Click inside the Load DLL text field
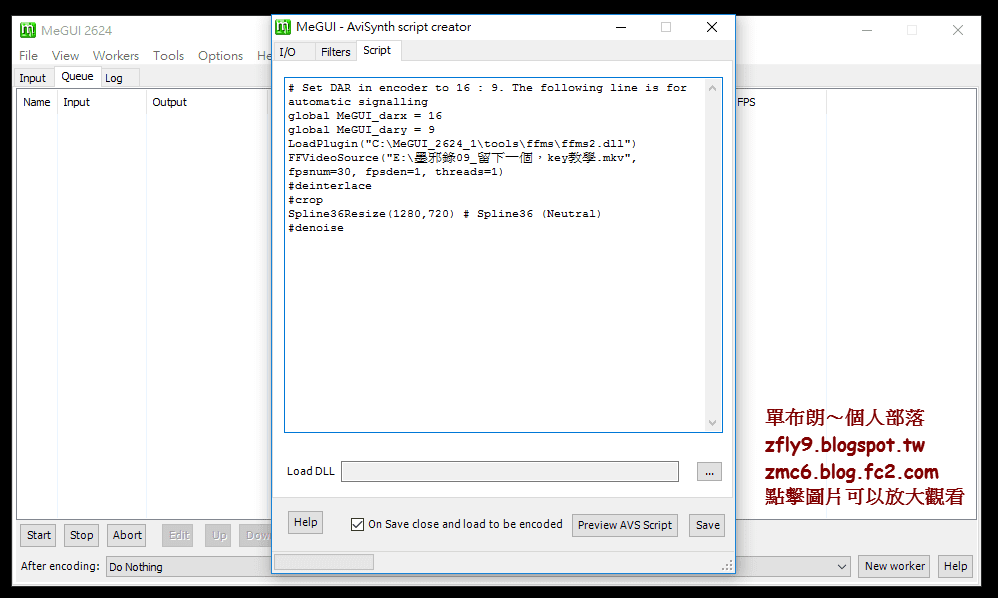 coord(510,472)
